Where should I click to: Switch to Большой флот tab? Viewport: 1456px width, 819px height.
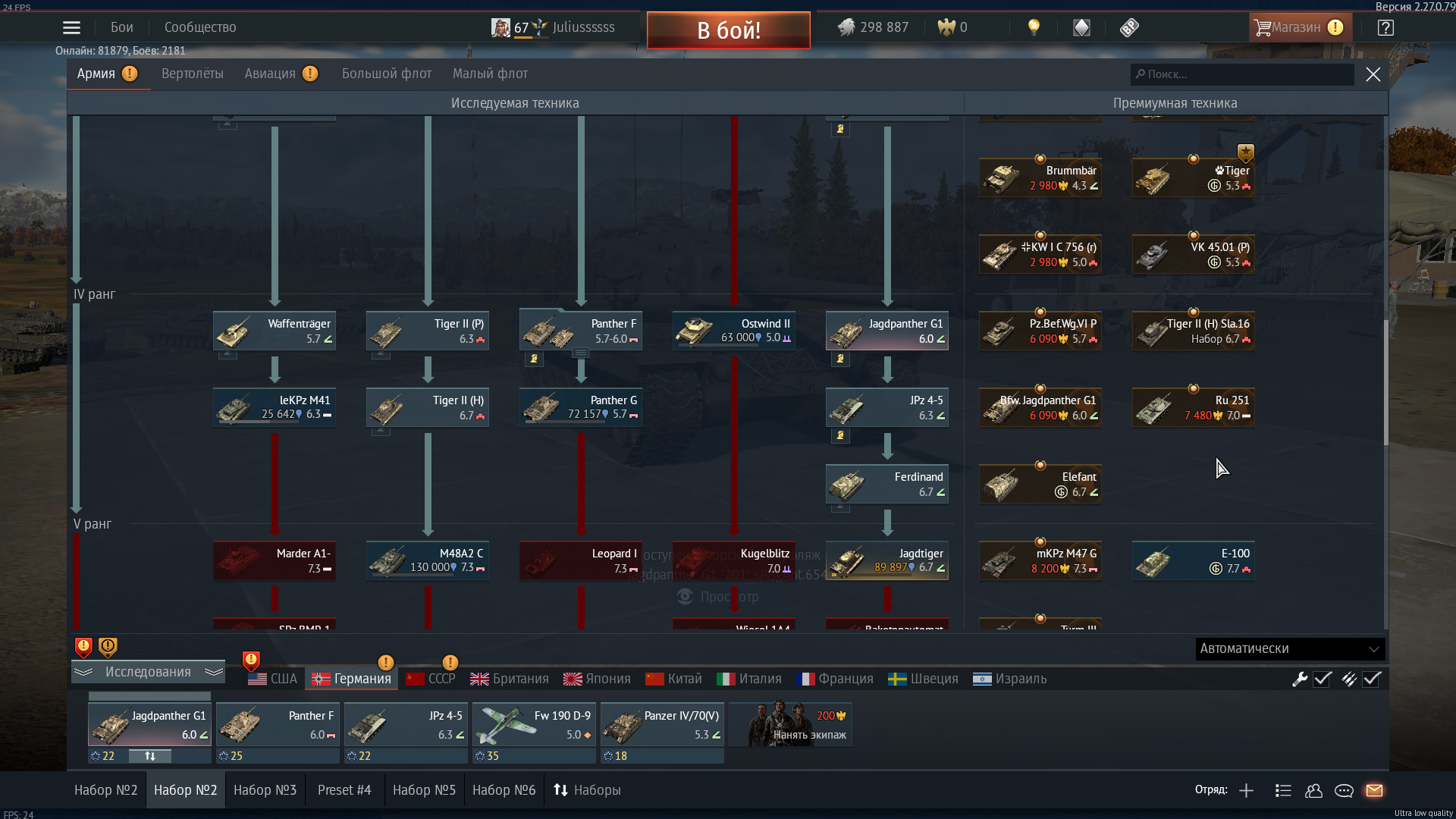387,74
